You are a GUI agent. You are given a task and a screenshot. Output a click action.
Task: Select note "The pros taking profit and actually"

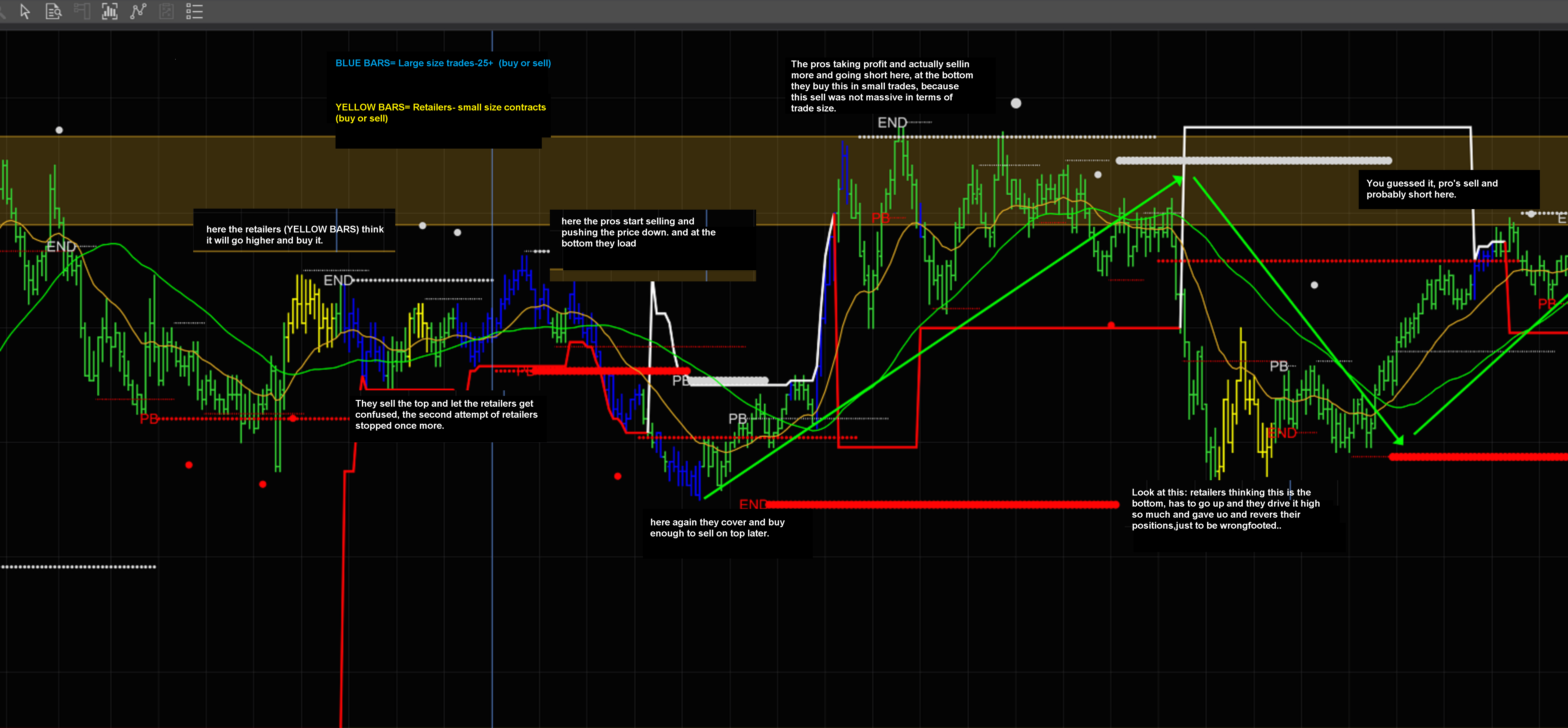click(881, 86)
